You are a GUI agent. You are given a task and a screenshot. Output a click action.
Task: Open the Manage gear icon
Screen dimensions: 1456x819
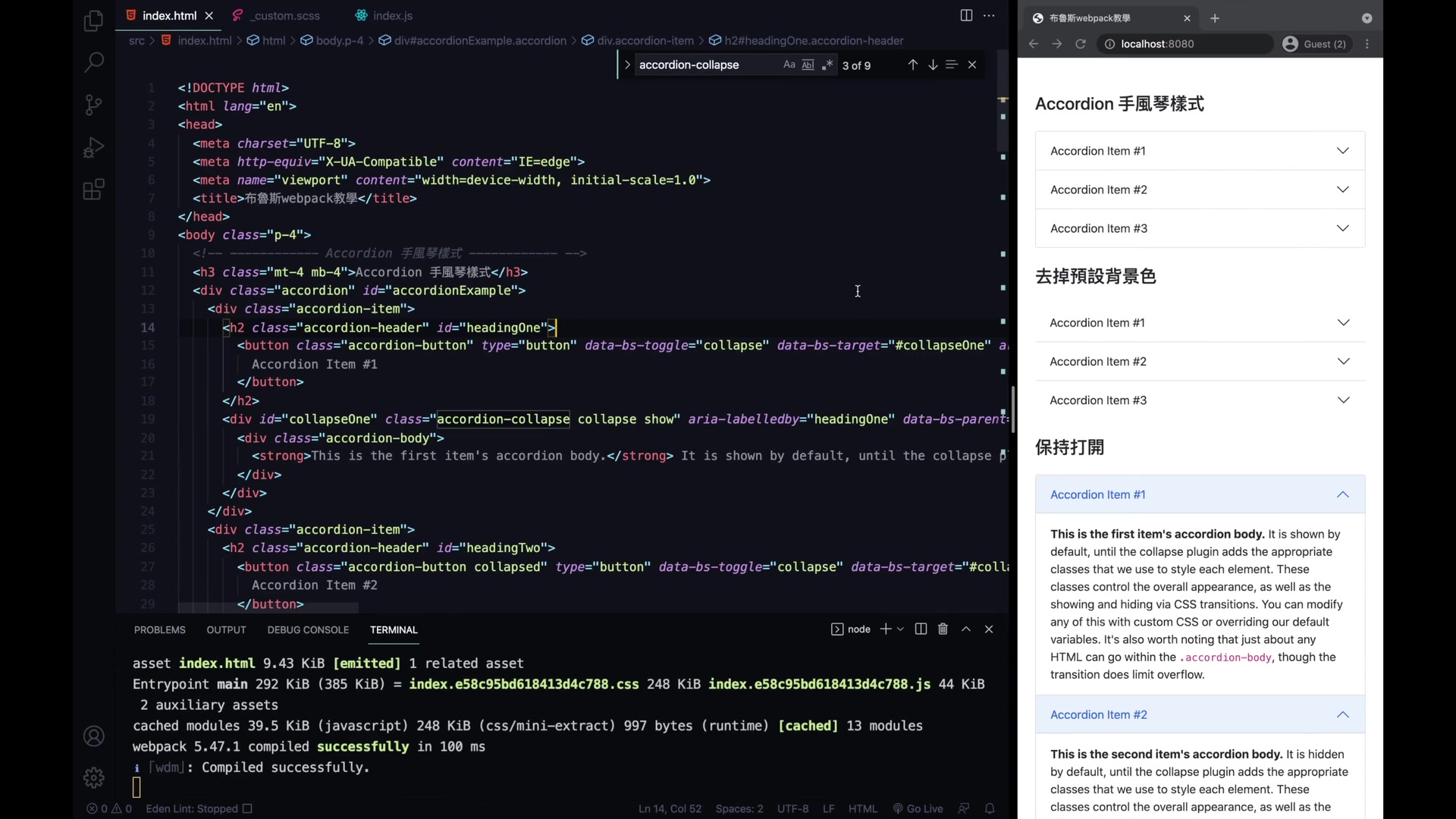tap(93, 777)
